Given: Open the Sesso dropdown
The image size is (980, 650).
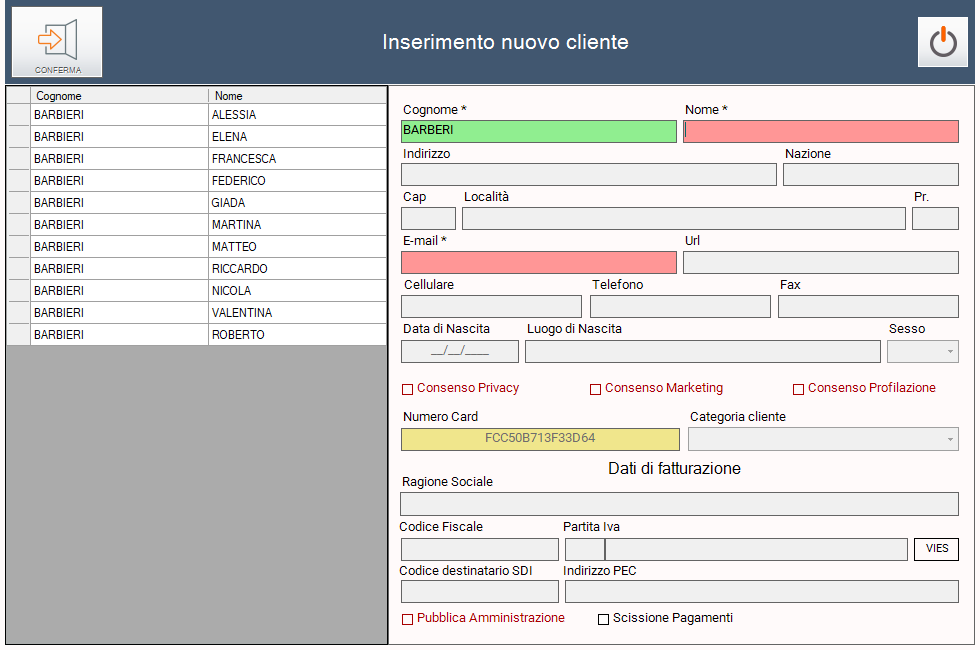Looking at the screenshot, I should [923, 351].
